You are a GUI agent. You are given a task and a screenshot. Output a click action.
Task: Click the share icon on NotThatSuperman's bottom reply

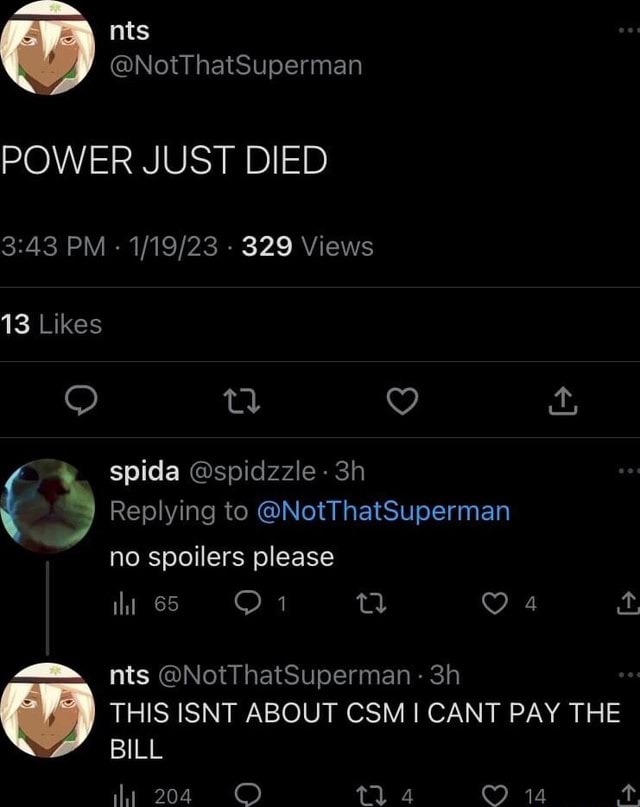[630, 793]
